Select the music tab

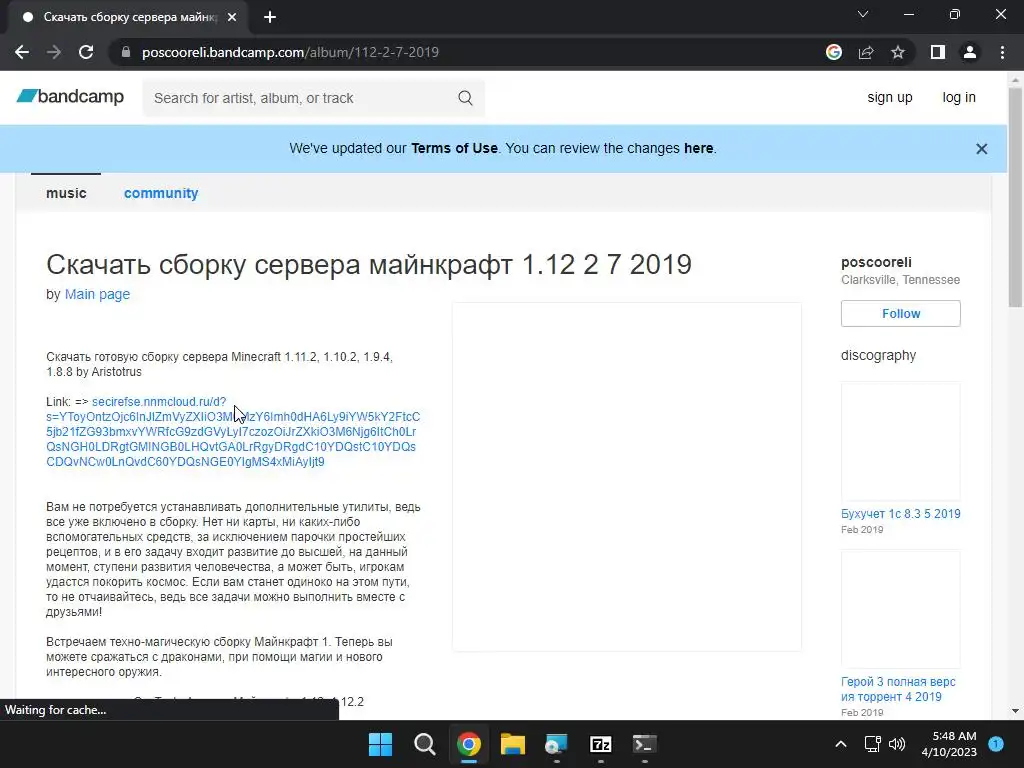click(66, 193)
